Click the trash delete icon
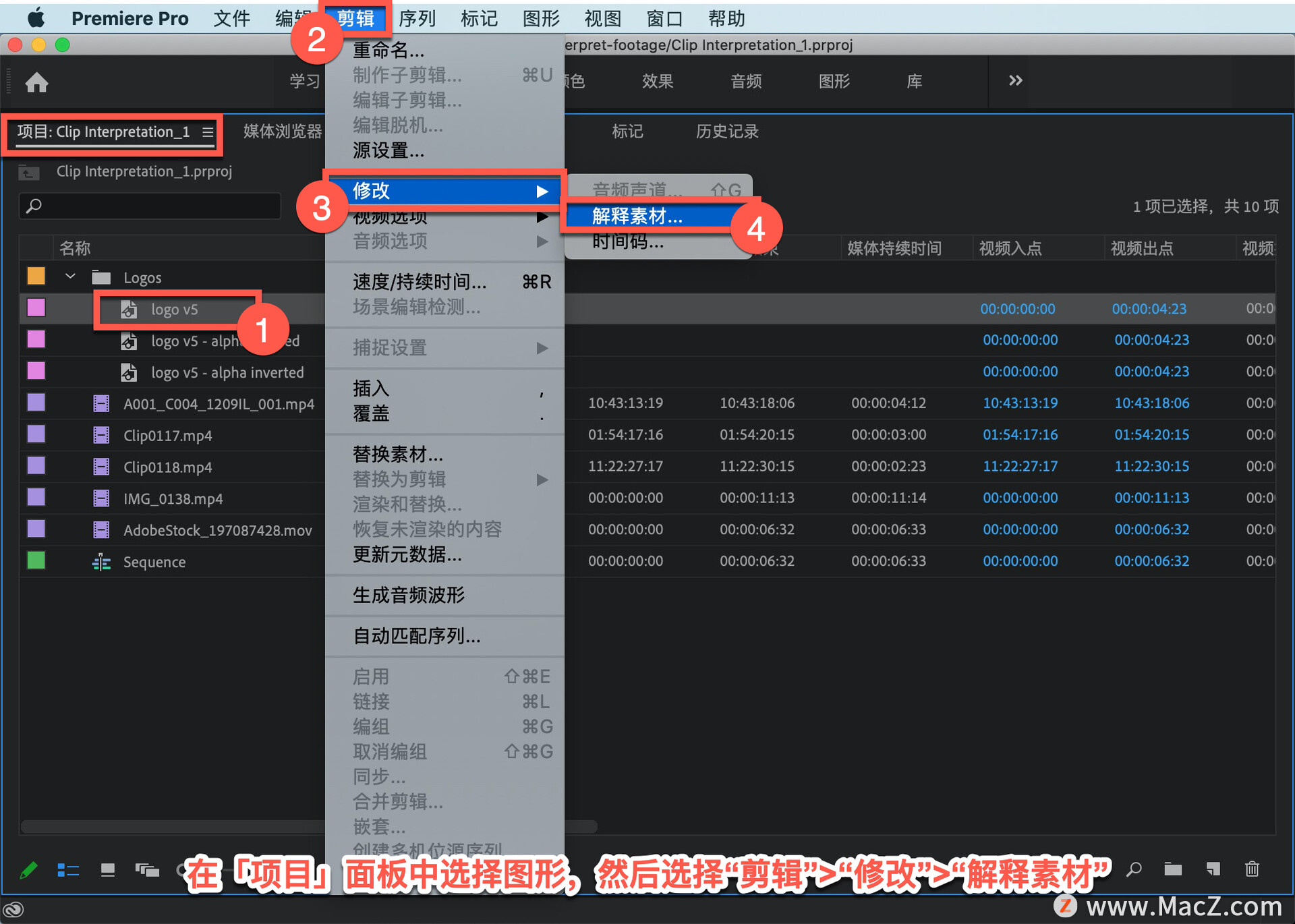 tap(1252, 869)
